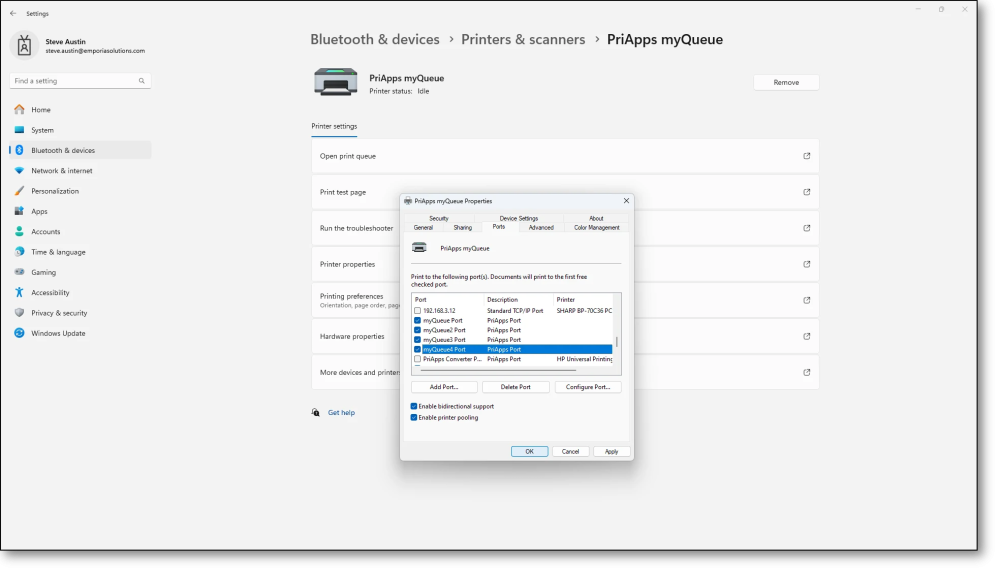Select Bluetooth & devices in sidebar
Viewport: 1000px width, 573px height.
pos(80,151)
